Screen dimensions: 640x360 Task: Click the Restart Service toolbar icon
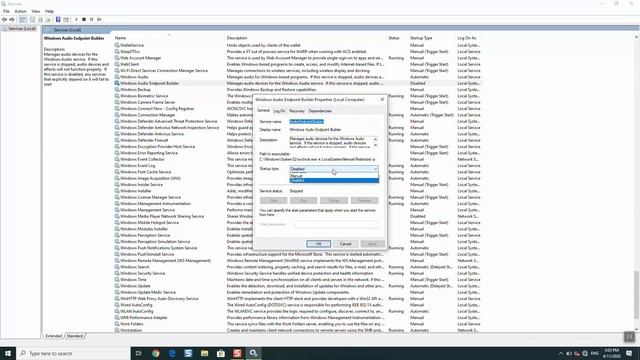click(99, 19)
